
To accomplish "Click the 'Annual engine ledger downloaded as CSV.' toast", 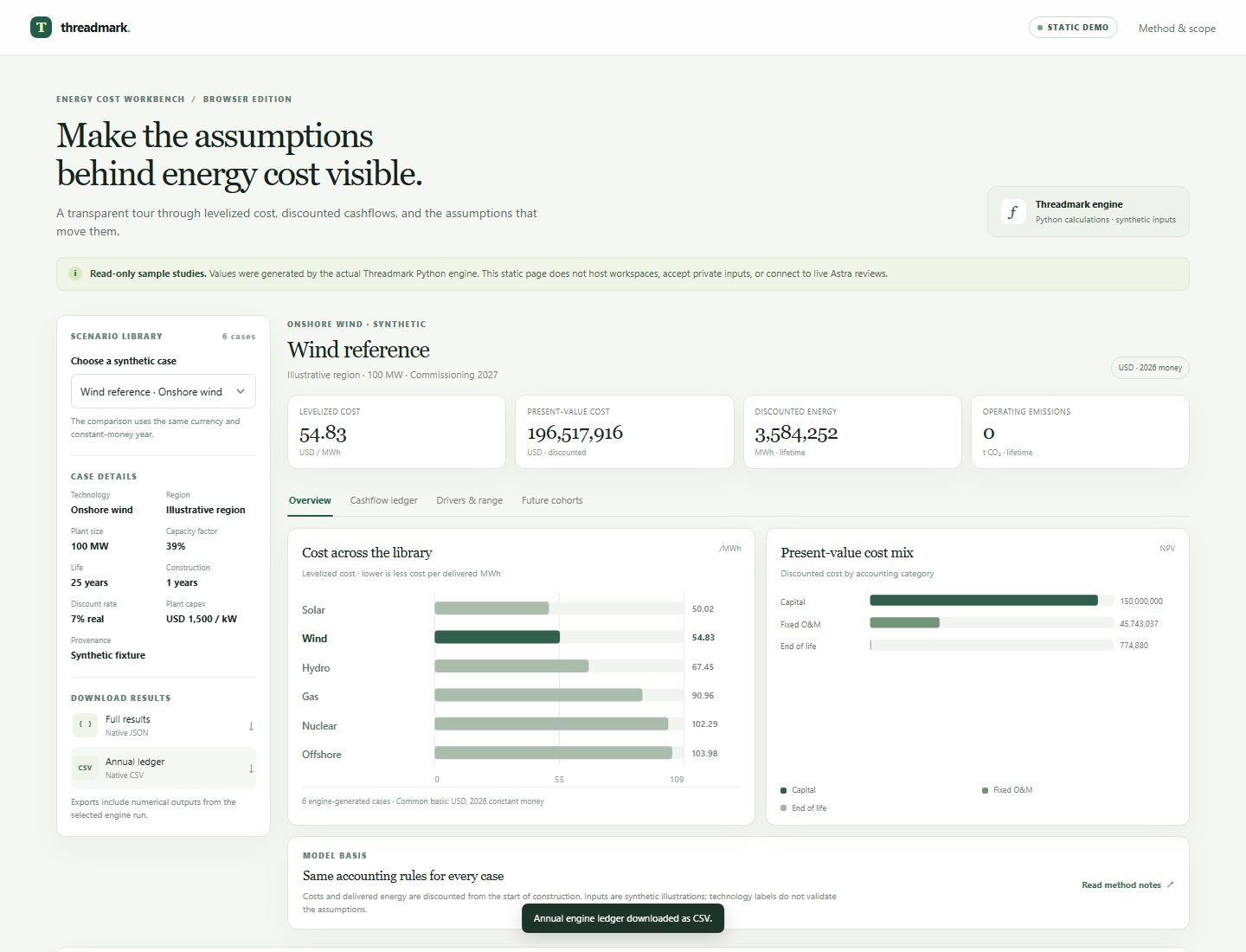I will (623, 918).
